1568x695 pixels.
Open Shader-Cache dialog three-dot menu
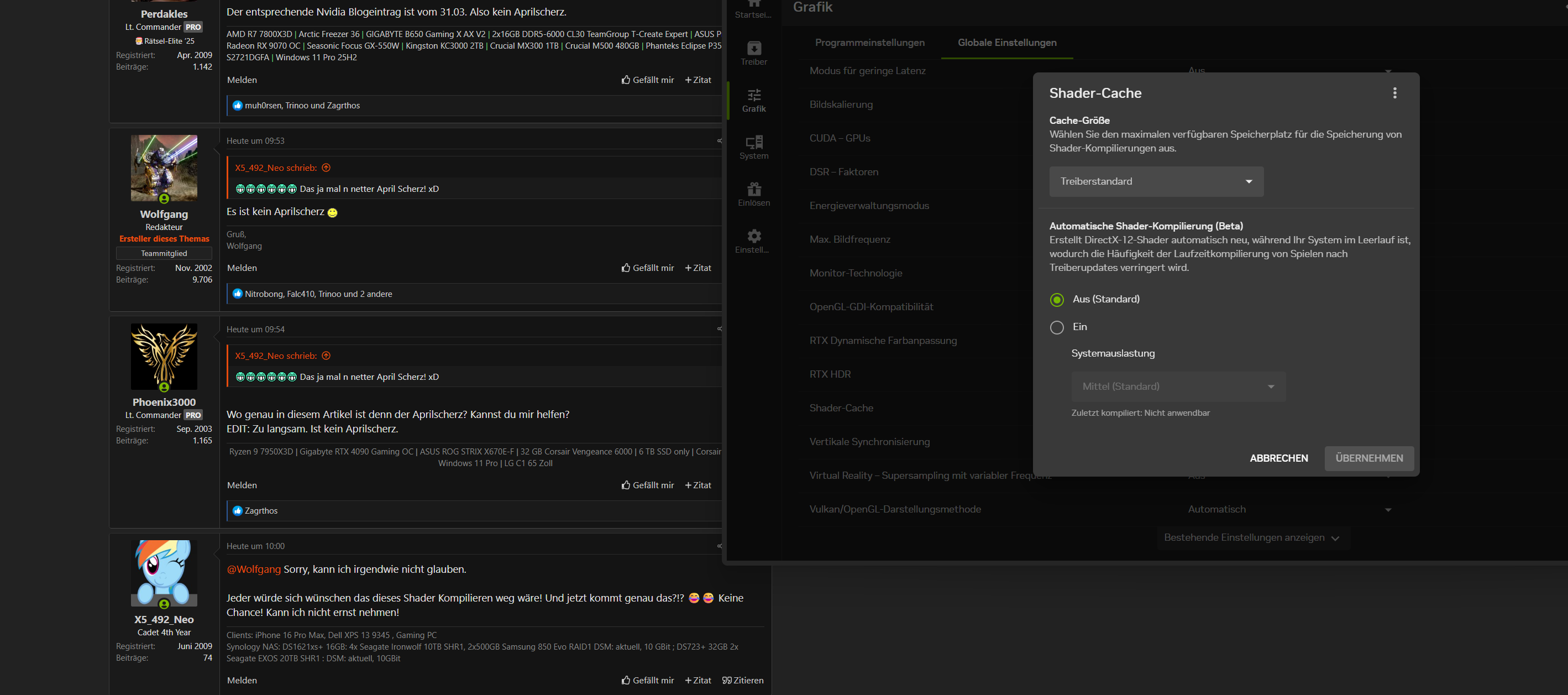[1394, 92]
